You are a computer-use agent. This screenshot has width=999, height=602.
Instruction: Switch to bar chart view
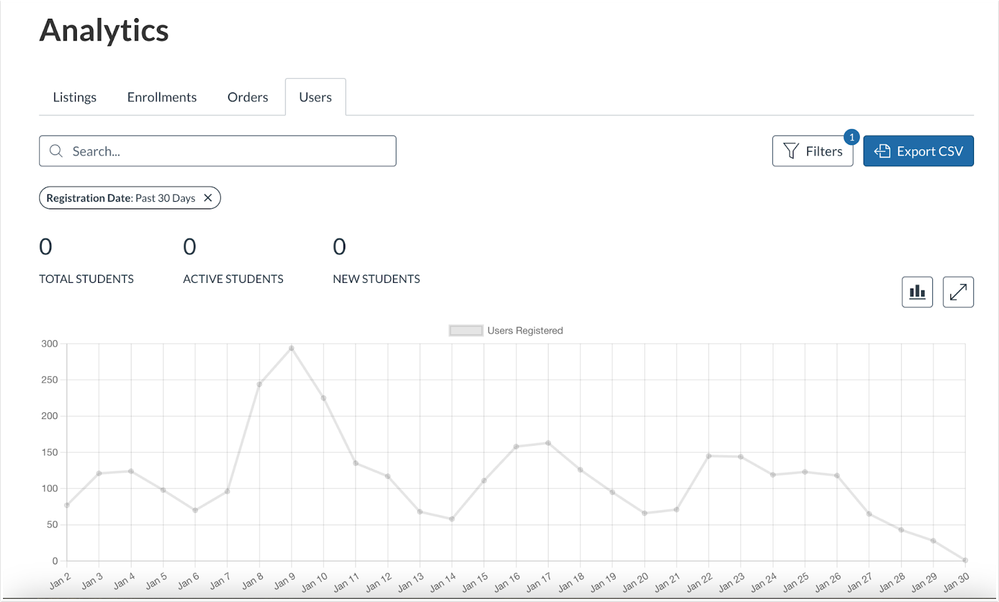click(x=917, y=292)
